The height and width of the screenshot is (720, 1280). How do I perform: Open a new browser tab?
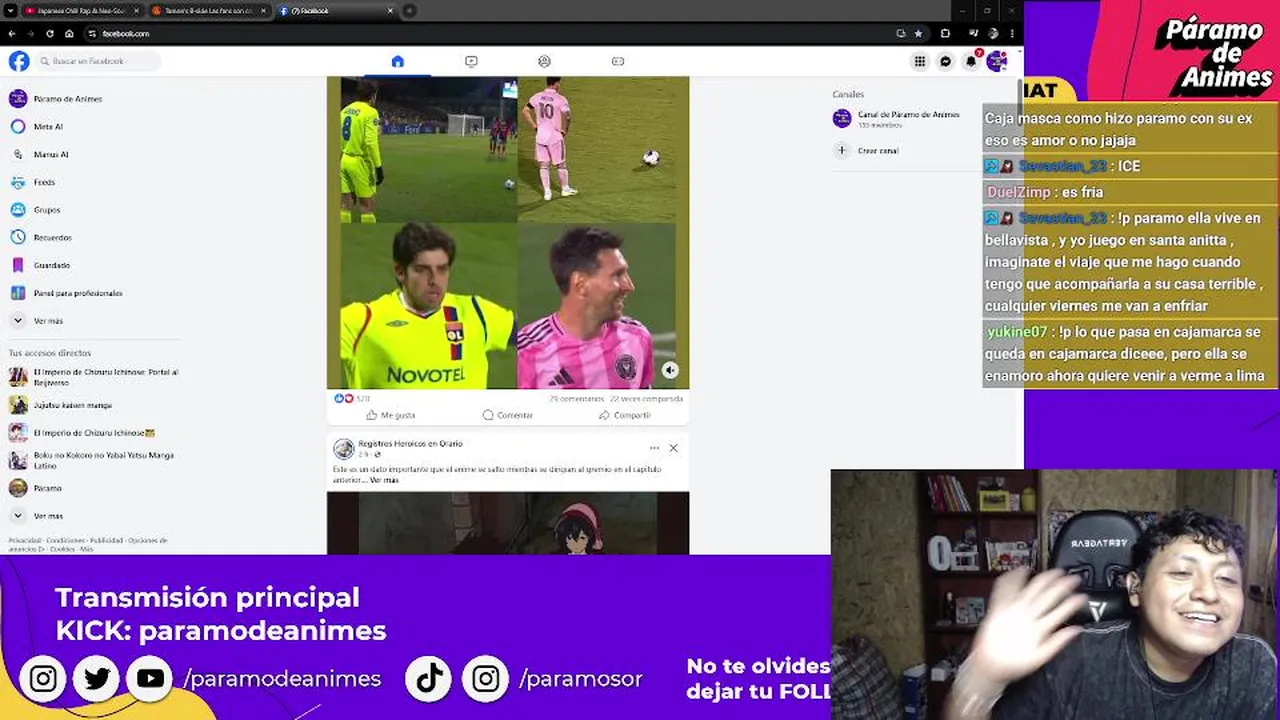pos(409,10)
